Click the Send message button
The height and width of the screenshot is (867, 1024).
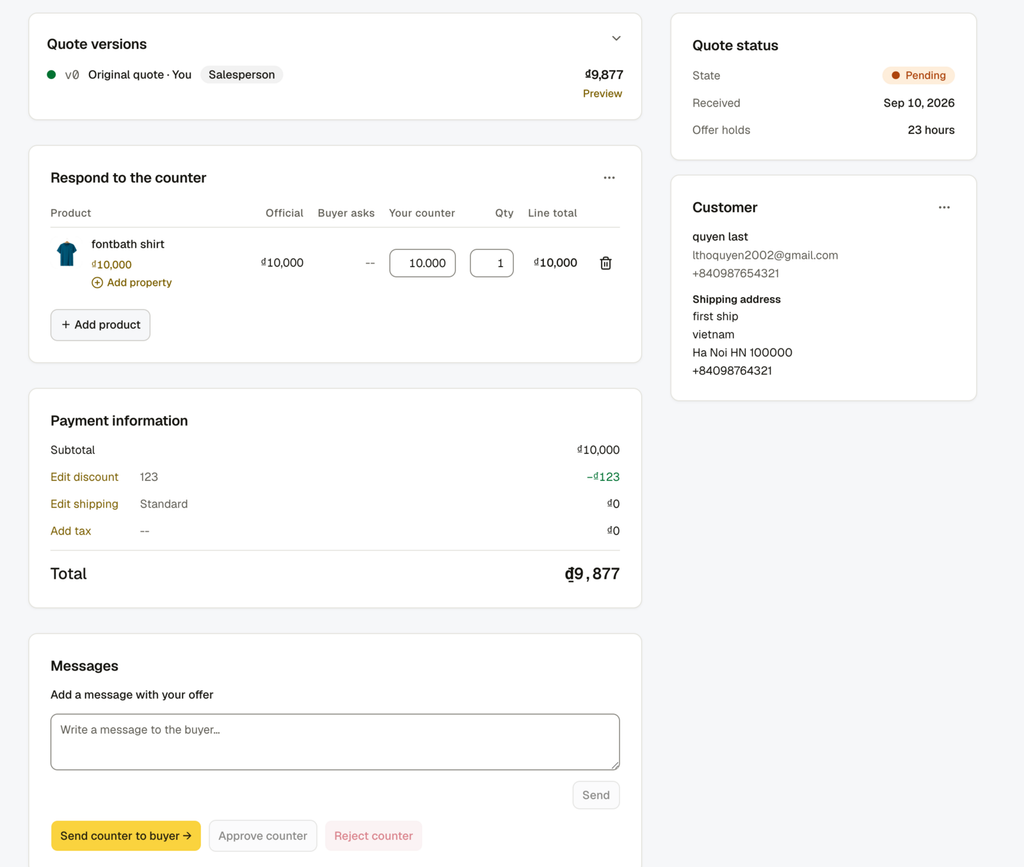596,795
